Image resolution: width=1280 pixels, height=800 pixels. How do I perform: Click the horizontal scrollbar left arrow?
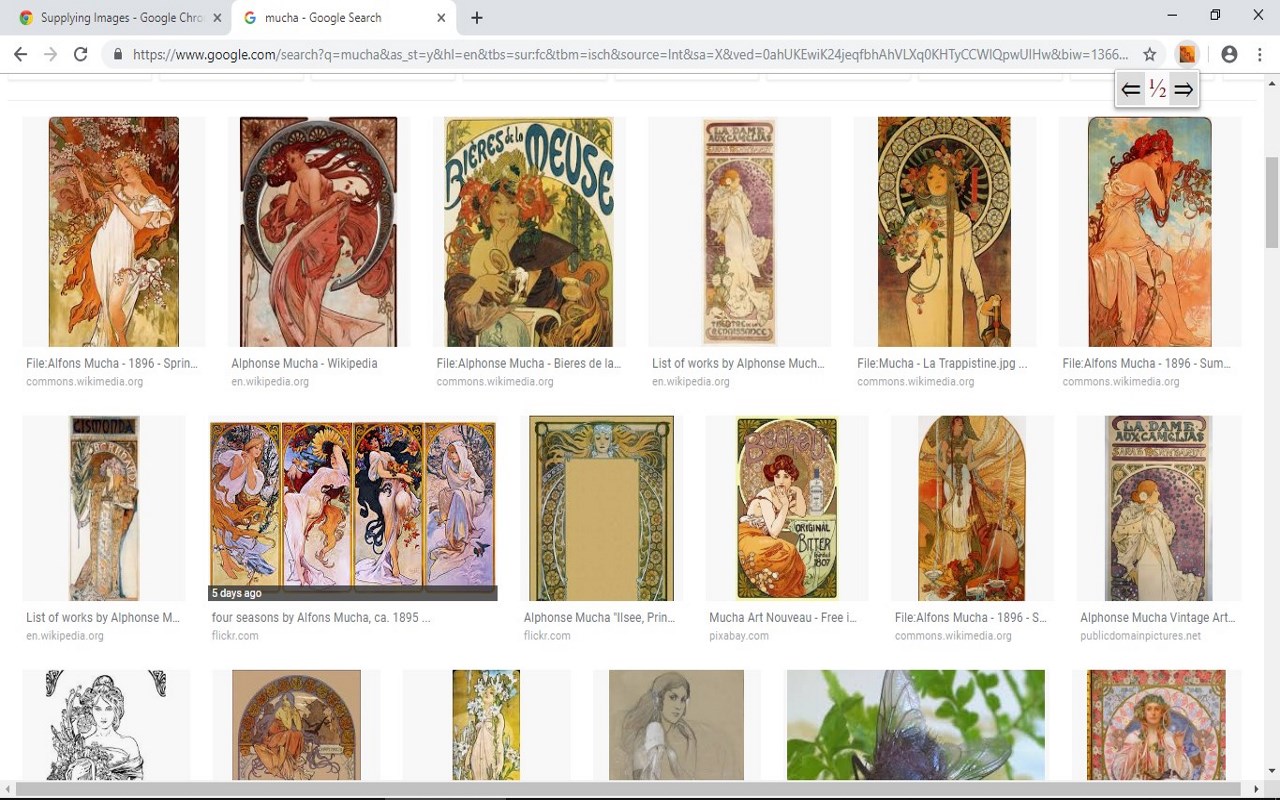click(7, 790)
